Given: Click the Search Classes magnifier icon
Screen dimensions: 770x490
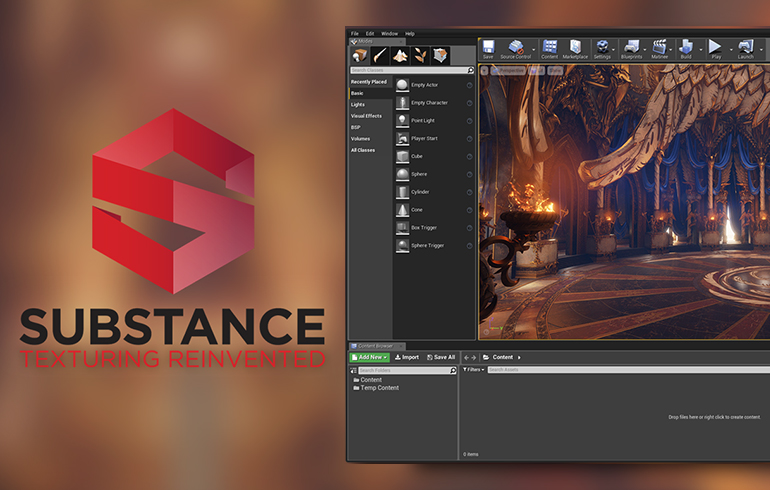Looking at the screenshot, I should 470,70.
